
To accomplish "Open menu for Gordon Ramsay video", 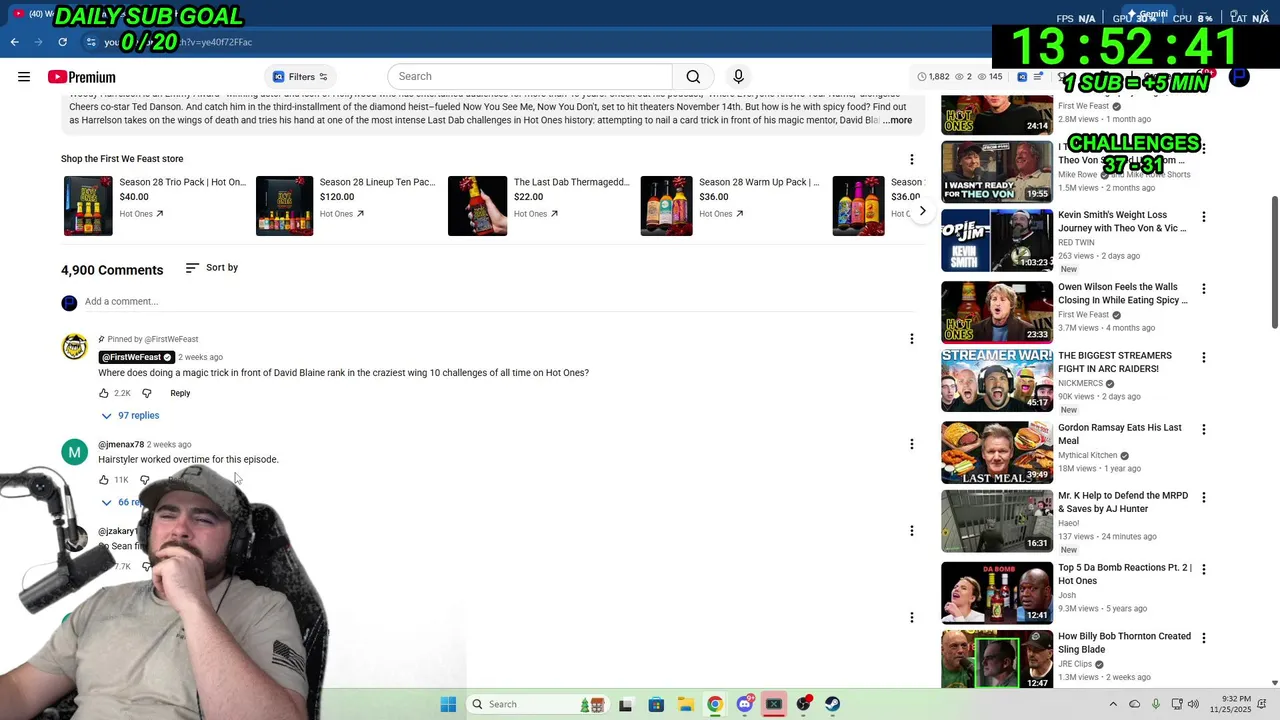I will pos(1203,430).
